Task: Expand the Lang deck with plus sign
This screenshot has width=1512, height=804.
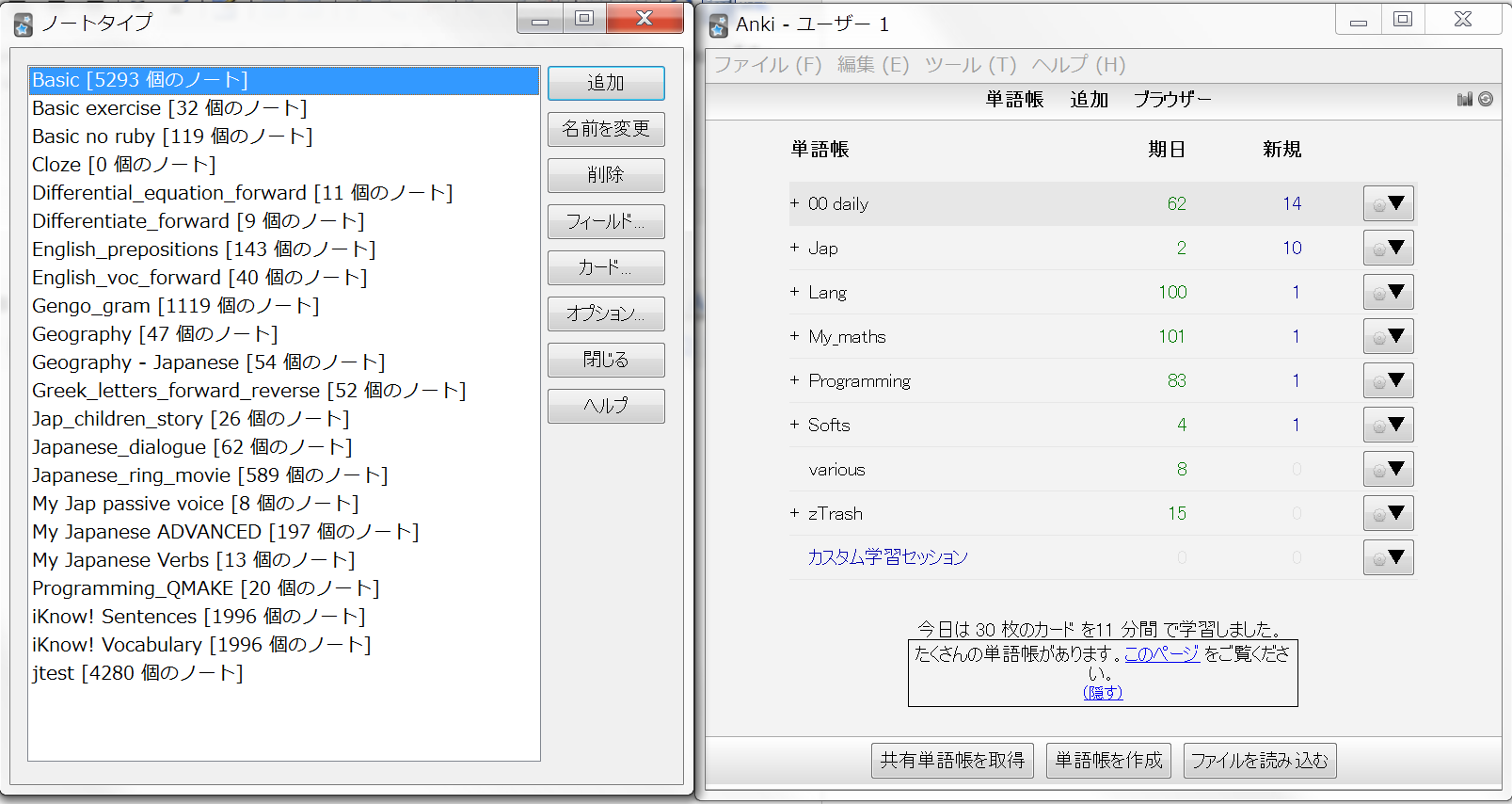Action: coord(795,292)
